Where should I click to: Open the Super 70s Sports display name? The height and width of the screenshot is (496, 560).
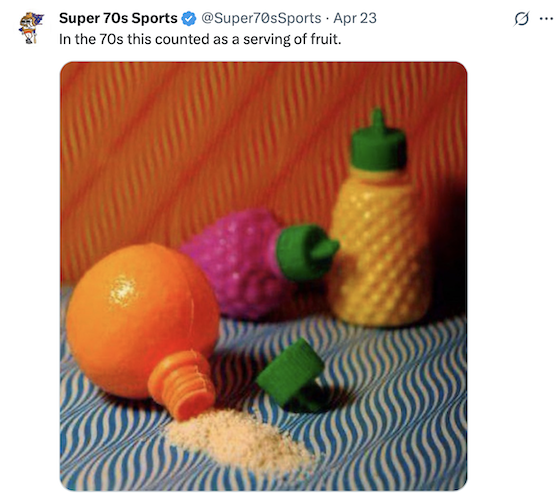(x=118, y=18)
